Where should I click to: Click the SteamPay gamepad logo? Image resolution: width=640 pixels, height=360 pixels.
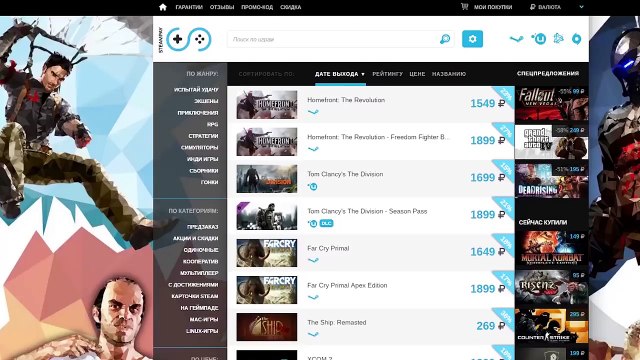tap(189, 40)
